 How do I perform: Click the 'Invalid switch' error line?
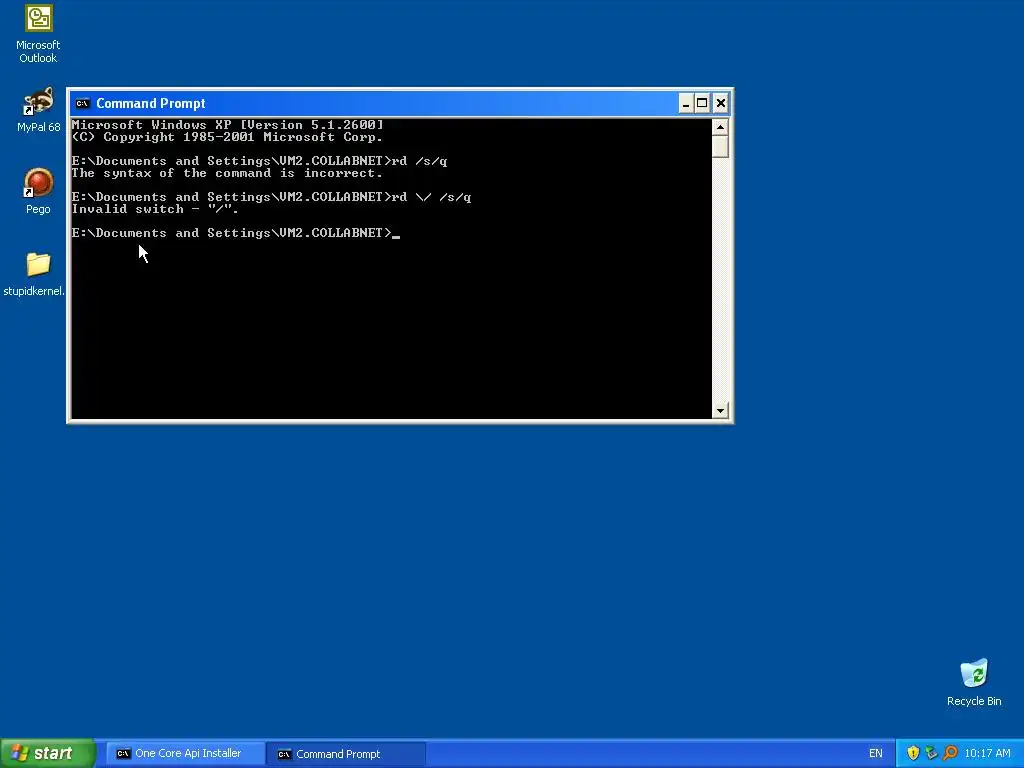click(155, 209)
